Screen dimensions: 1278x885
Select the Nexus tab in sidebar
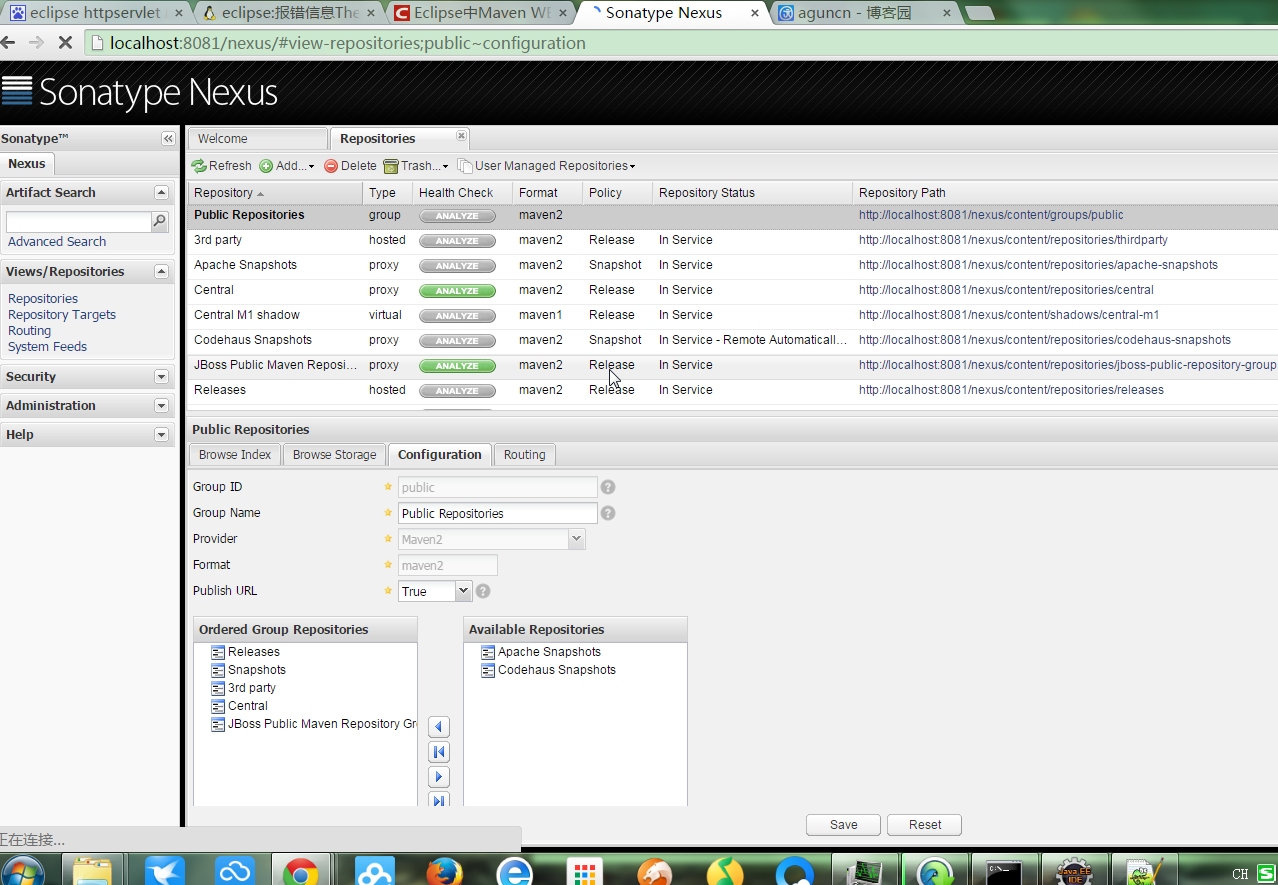pos(27,164)
